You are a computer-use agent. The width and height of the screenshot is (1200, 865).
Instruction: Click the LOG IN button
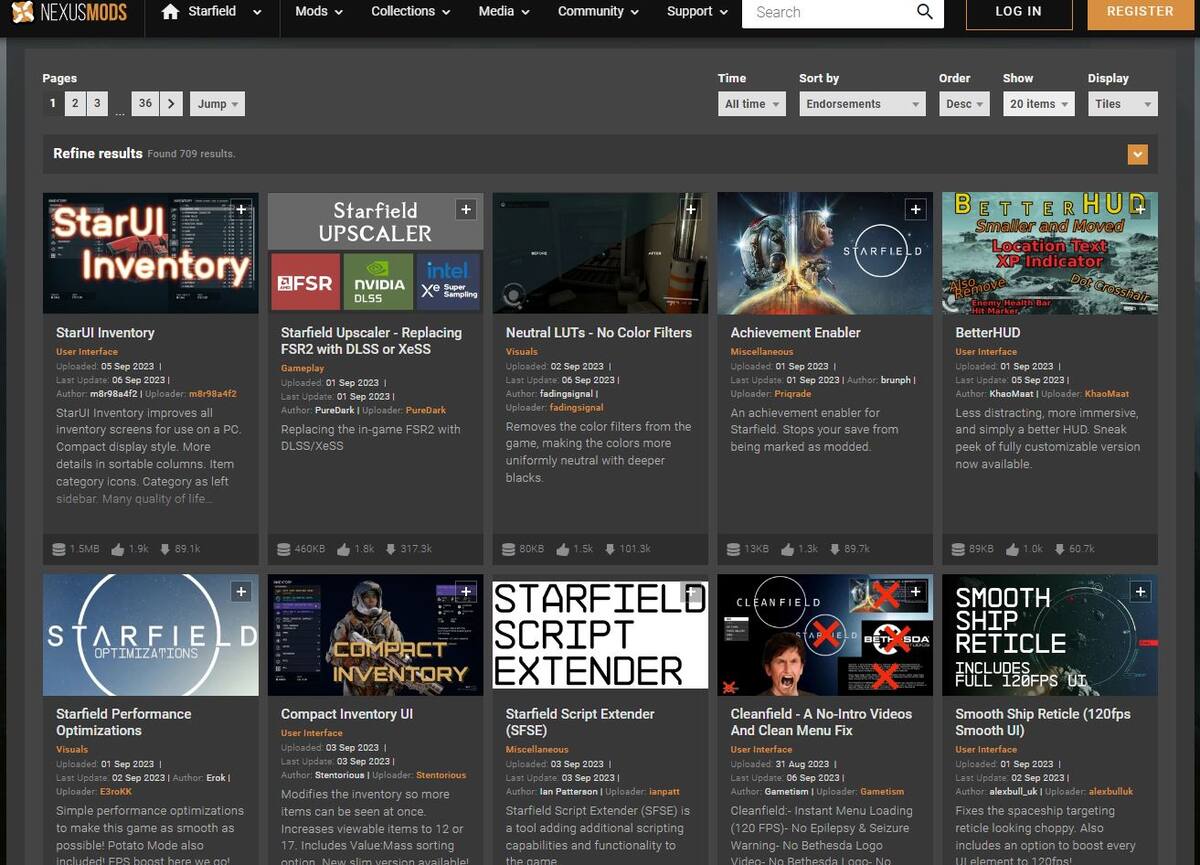[1018, 12]
